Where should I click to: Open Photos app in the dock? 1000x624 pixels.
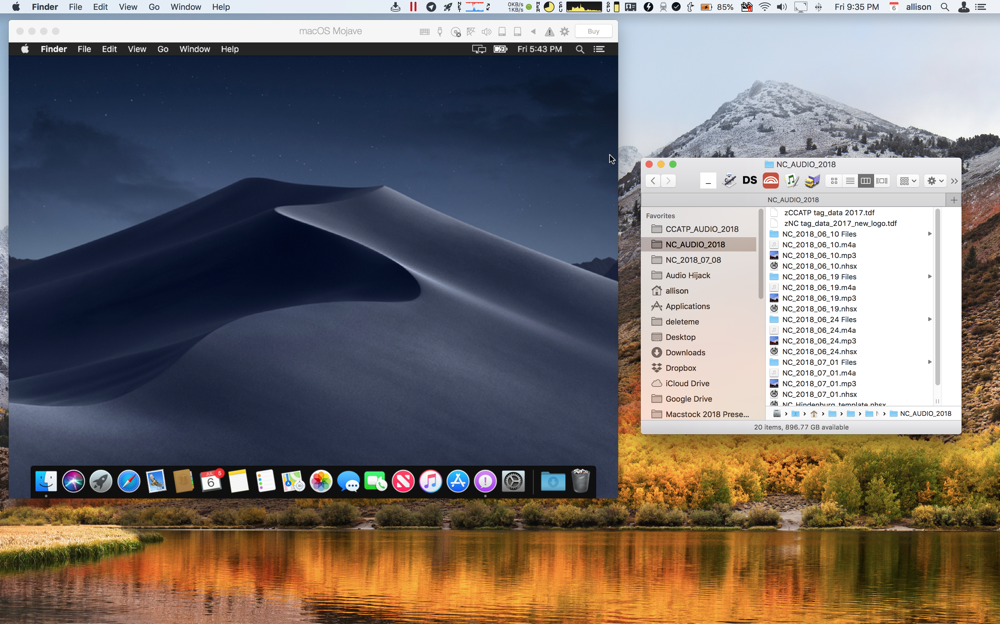(x=321, y=481)
